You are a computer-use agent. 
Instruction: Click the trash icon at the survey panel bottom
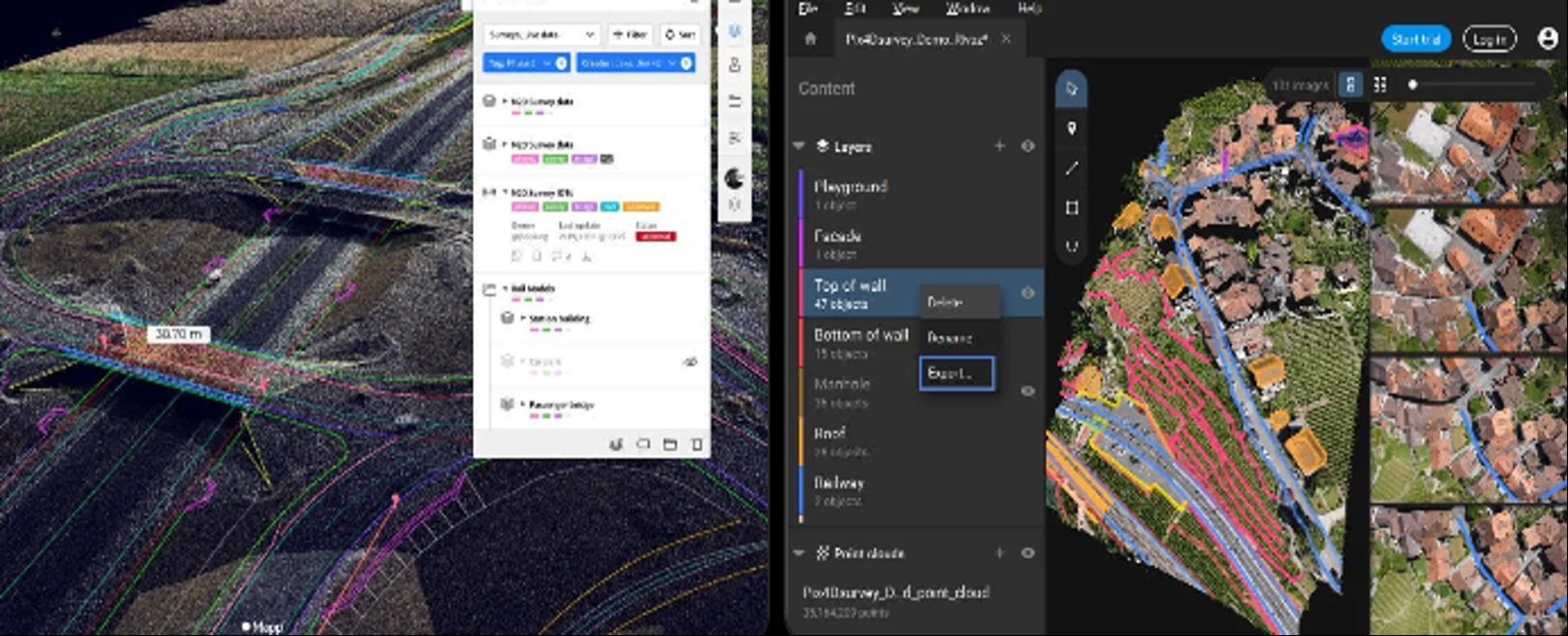(x=696, y=444)
